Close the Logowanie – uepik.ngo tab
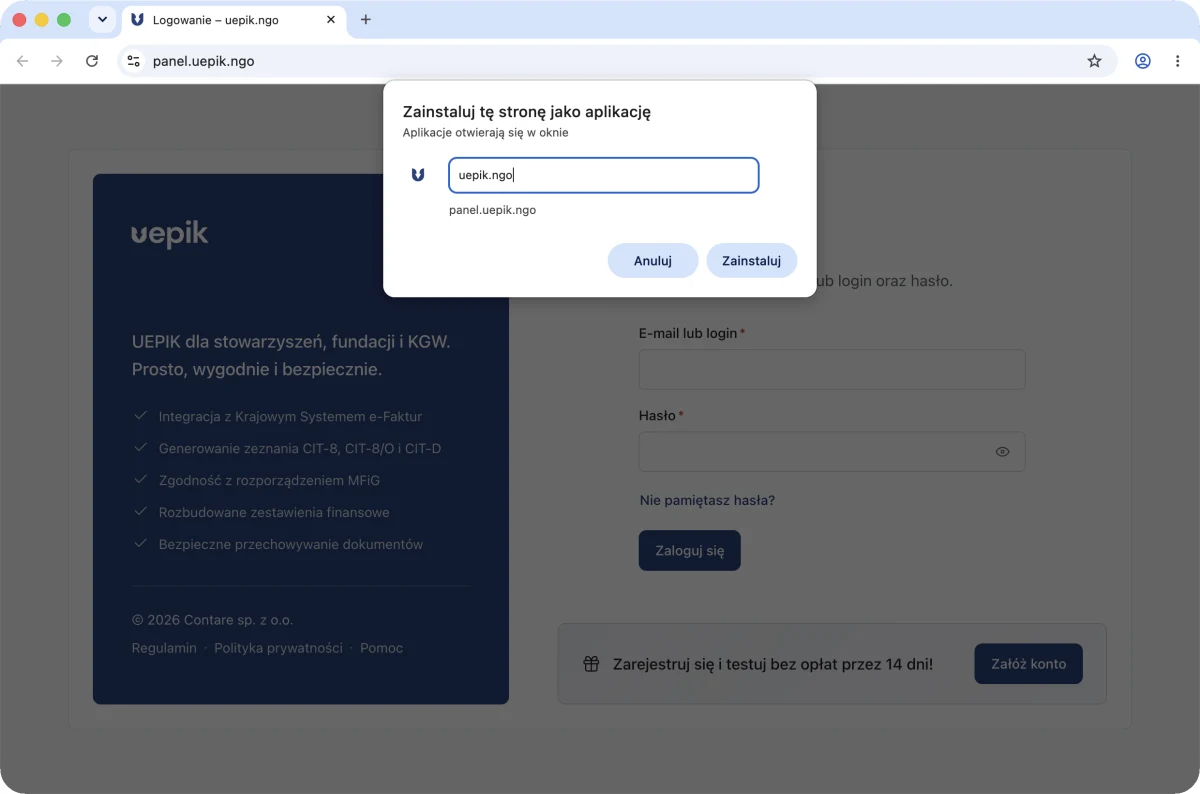Screen dimensions: 1200x794 click(331, 20)
